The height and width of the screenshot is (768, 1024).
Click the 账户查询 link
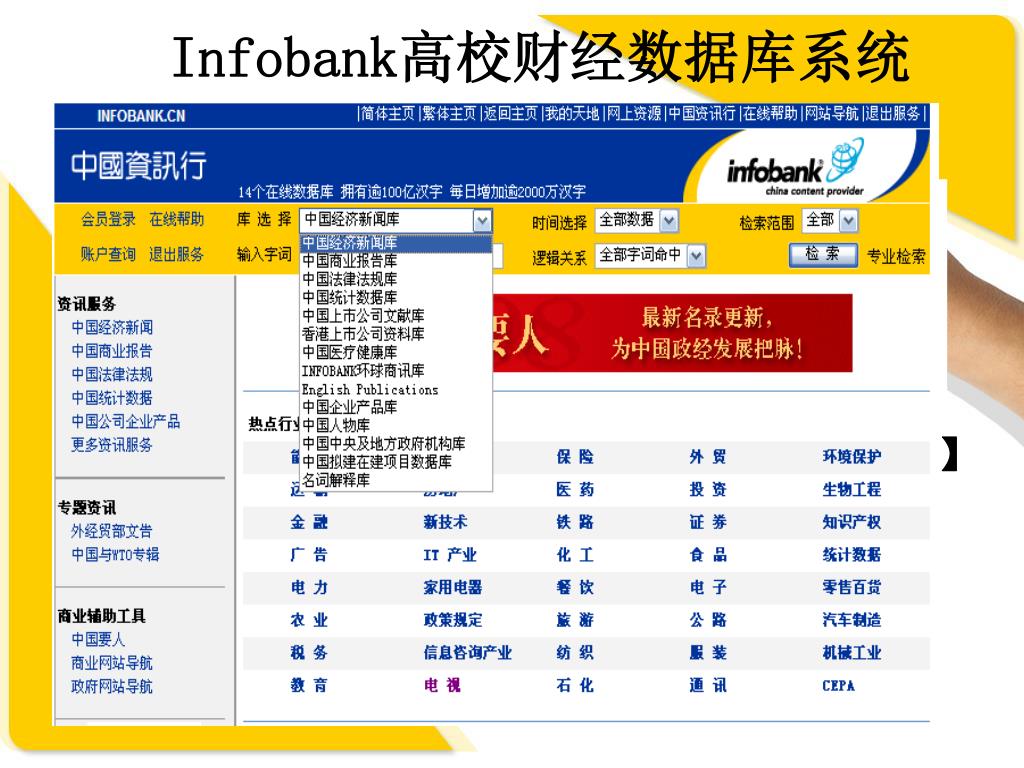(x=108, y=254)
